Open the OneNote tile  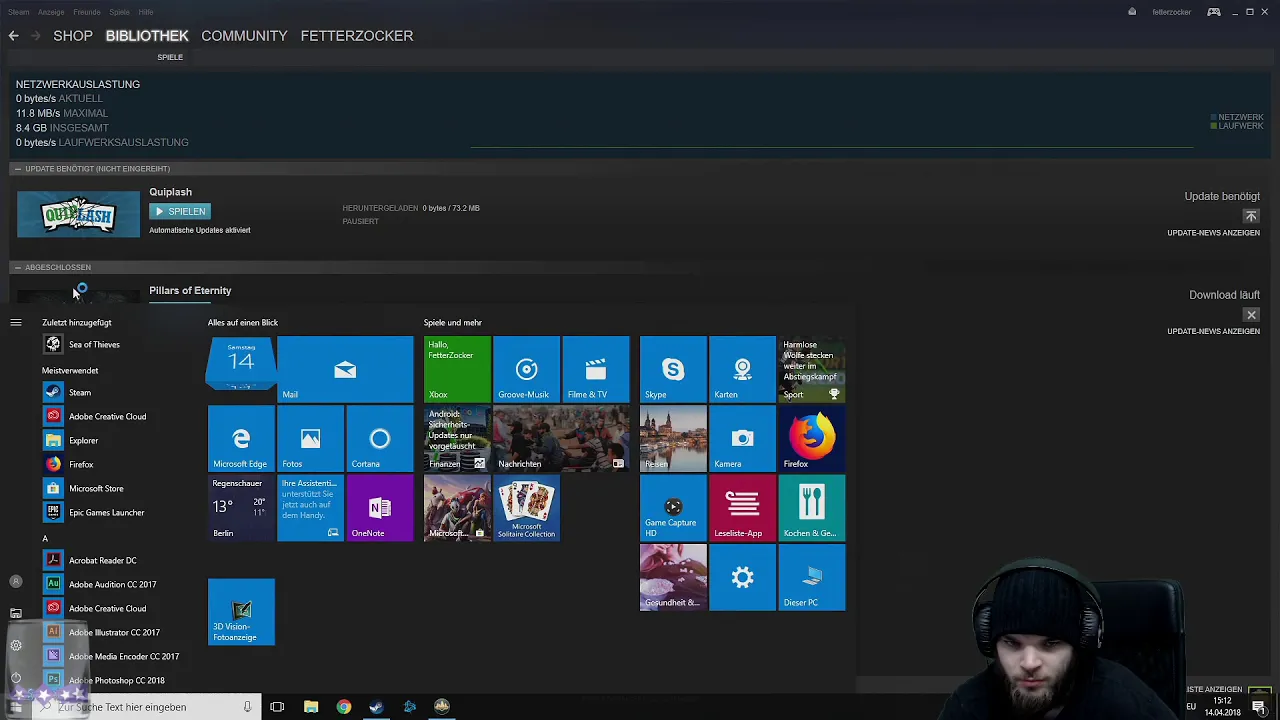click(379, 508)
